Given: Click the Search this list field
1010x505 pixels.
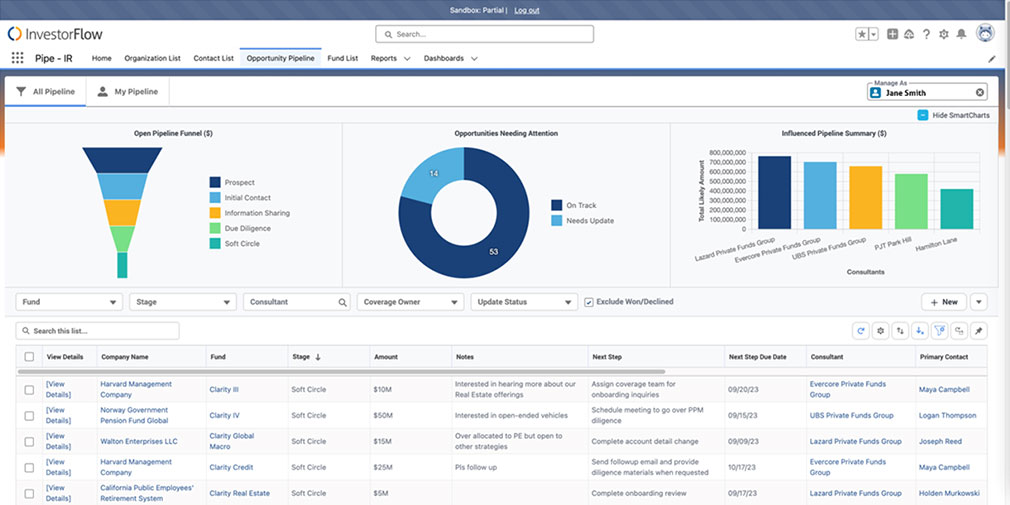Looking at the screenshot, I should click(98, 331).
